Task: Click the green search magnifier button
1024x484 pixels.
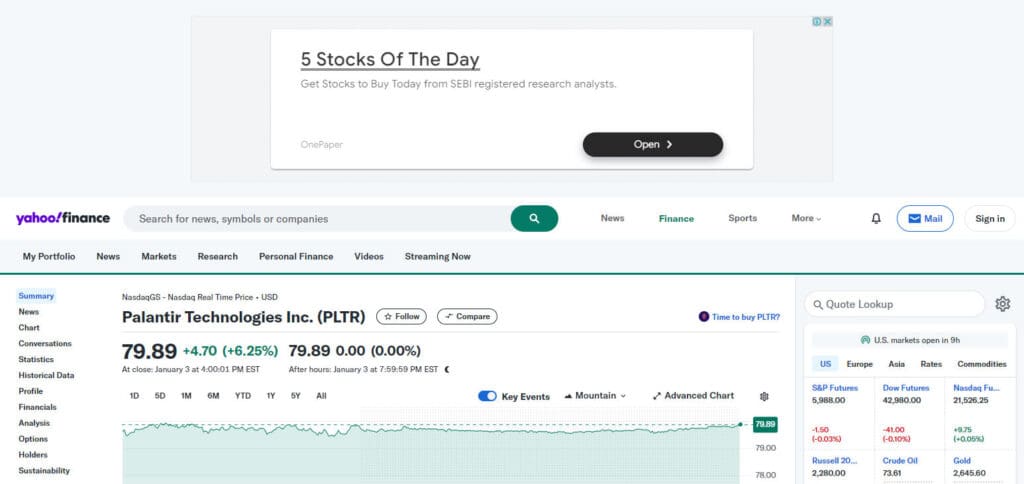Action: (x=534, y=219)
